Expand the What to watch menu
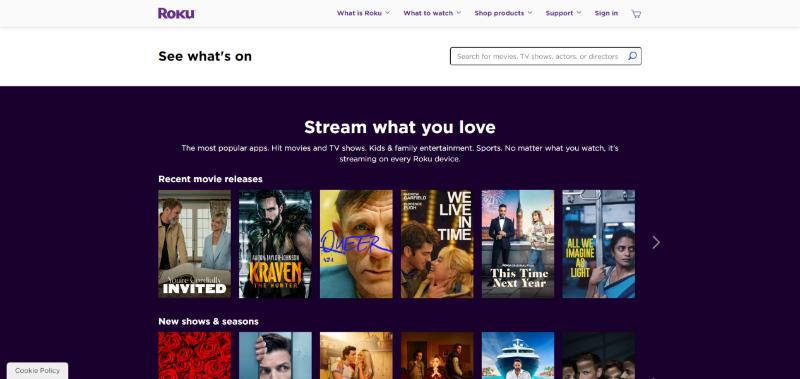The height and width of the screenshot is (379, 800). 432,13
